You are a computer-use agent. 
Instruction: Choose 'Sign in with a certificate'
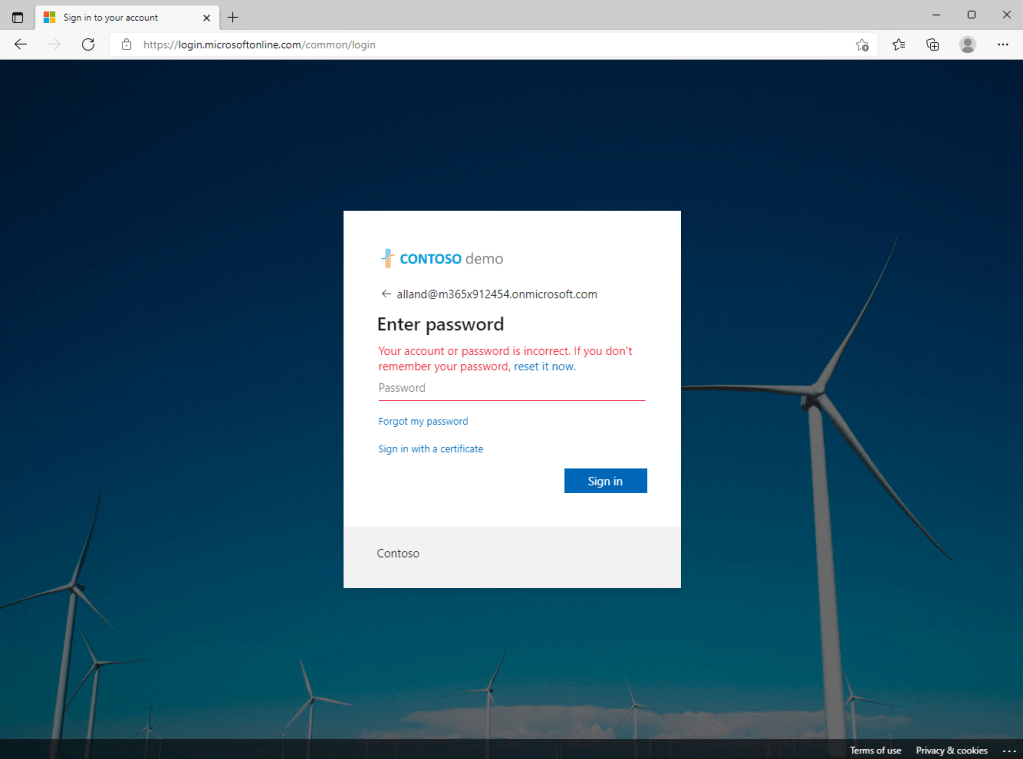430,449
